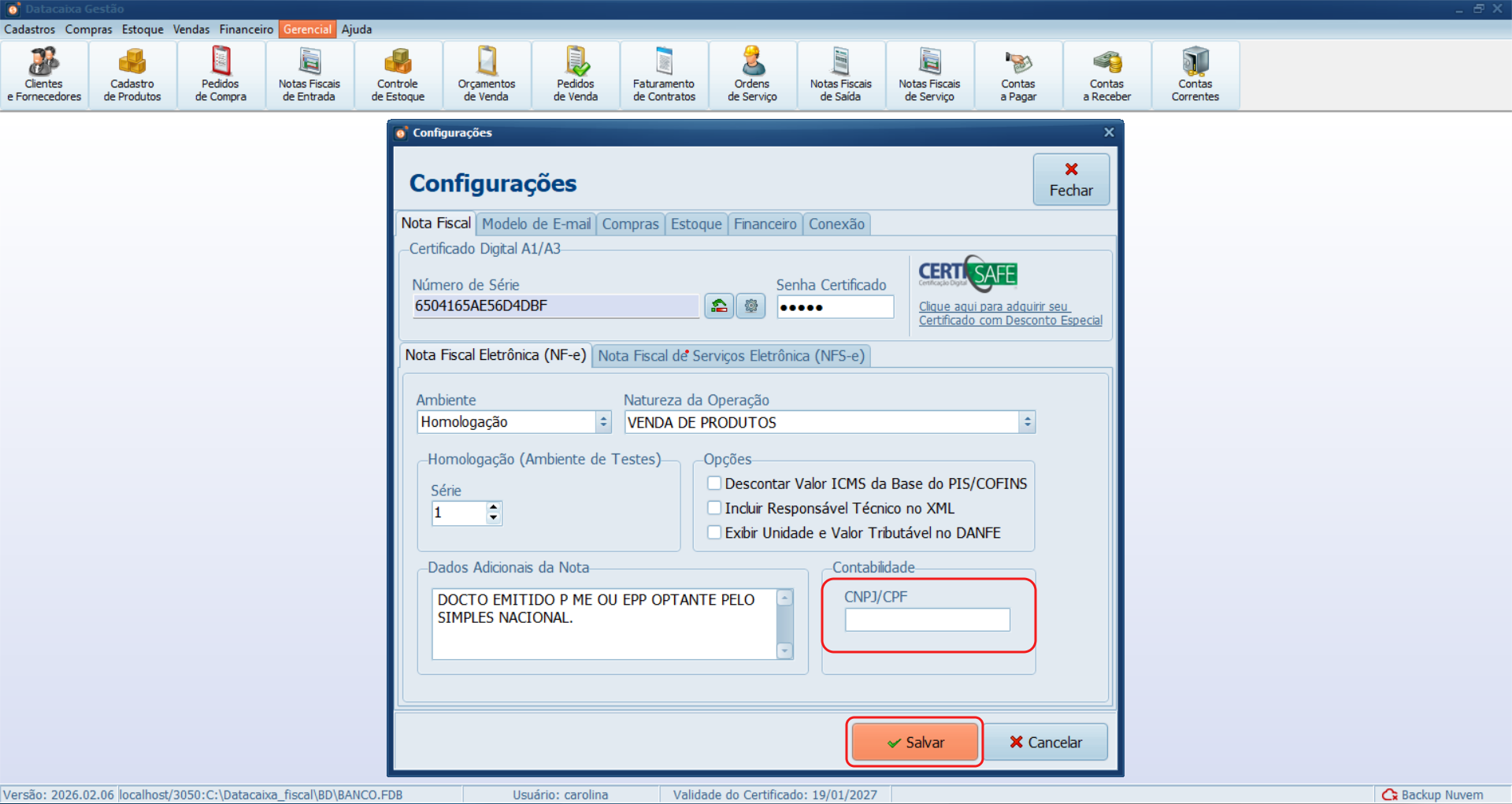The height and width of the screenshot is (804, 1512).
Task: Click the Série number field
Action: click(x=459, y=513)
